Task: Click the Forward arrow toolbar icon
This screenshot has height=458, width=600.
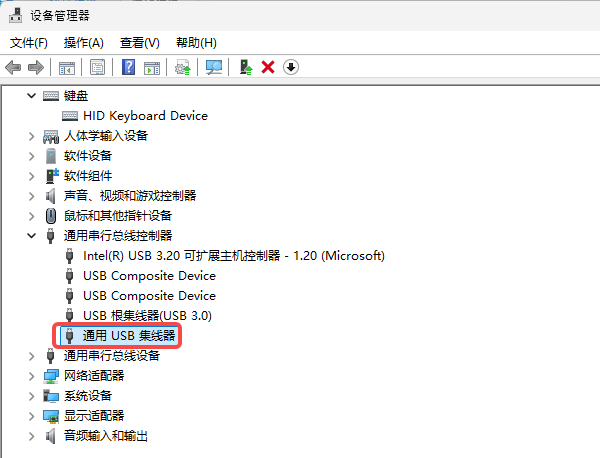Action: click(36, 68)
